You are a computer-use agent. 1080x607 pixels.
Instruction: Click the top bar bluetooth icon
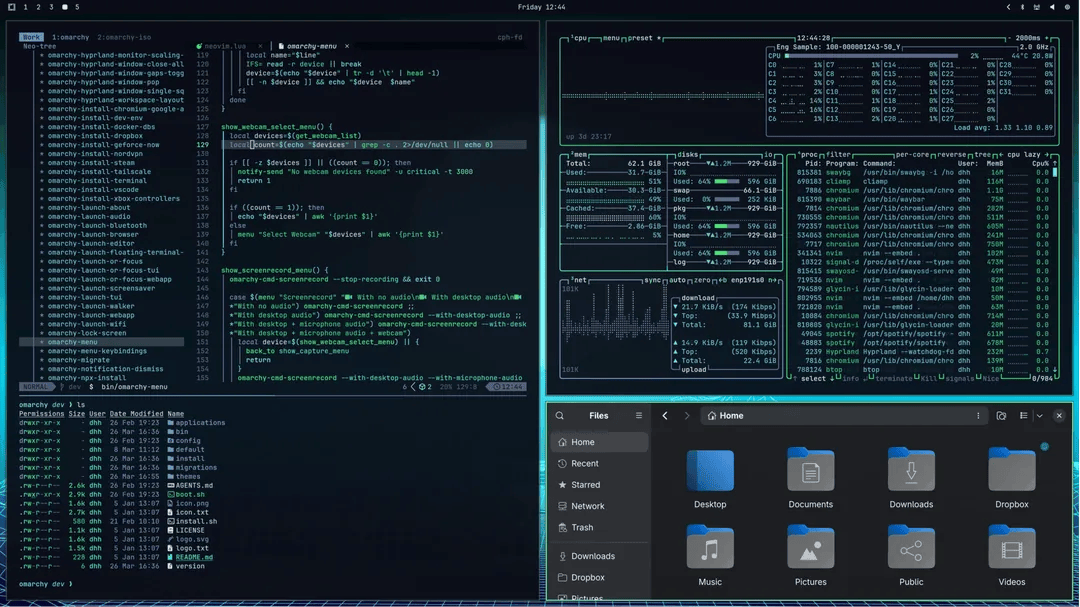pos(1022,7)
